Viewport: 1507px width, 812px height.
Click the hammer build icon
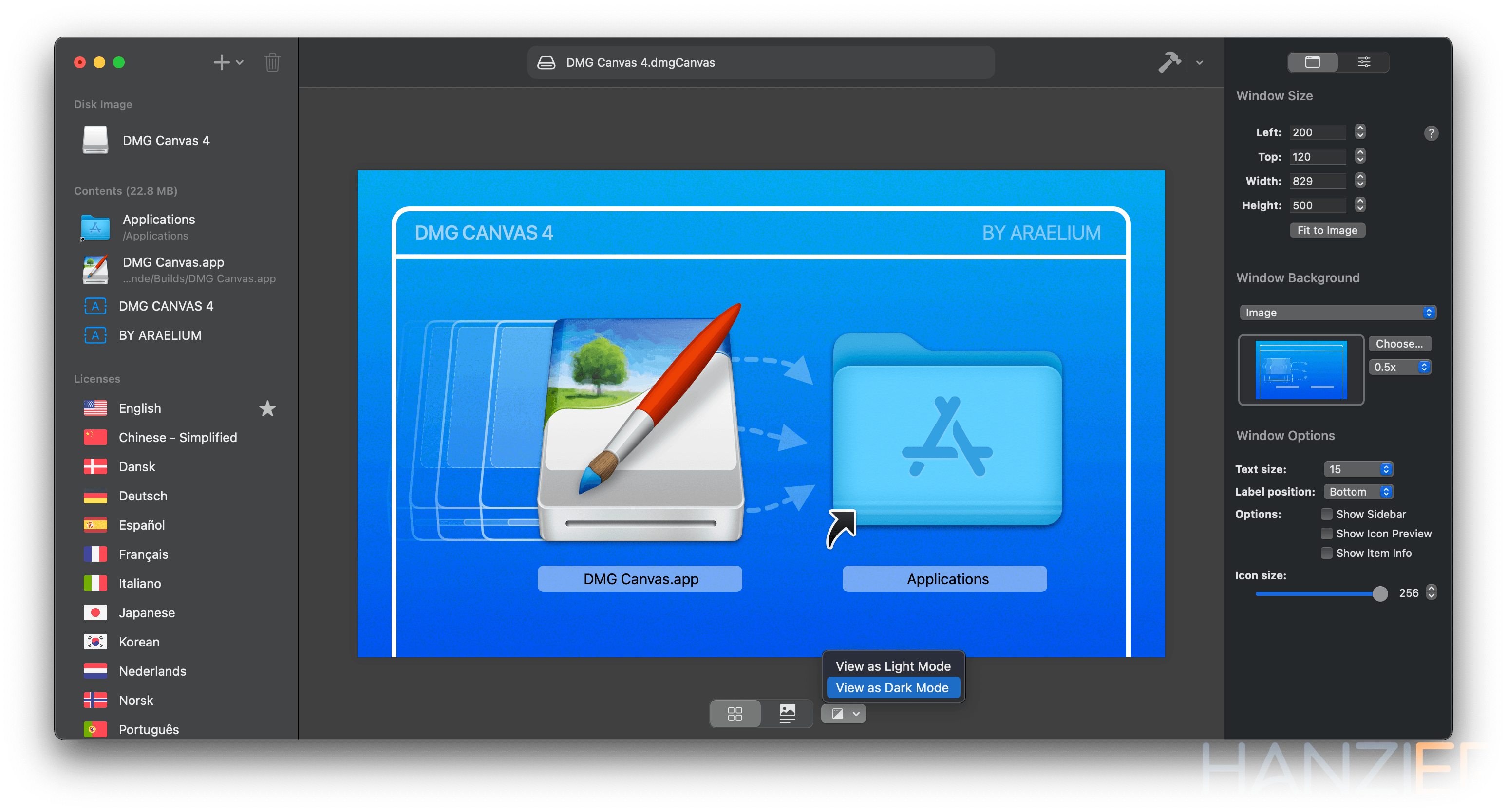tap(1169, 62)
